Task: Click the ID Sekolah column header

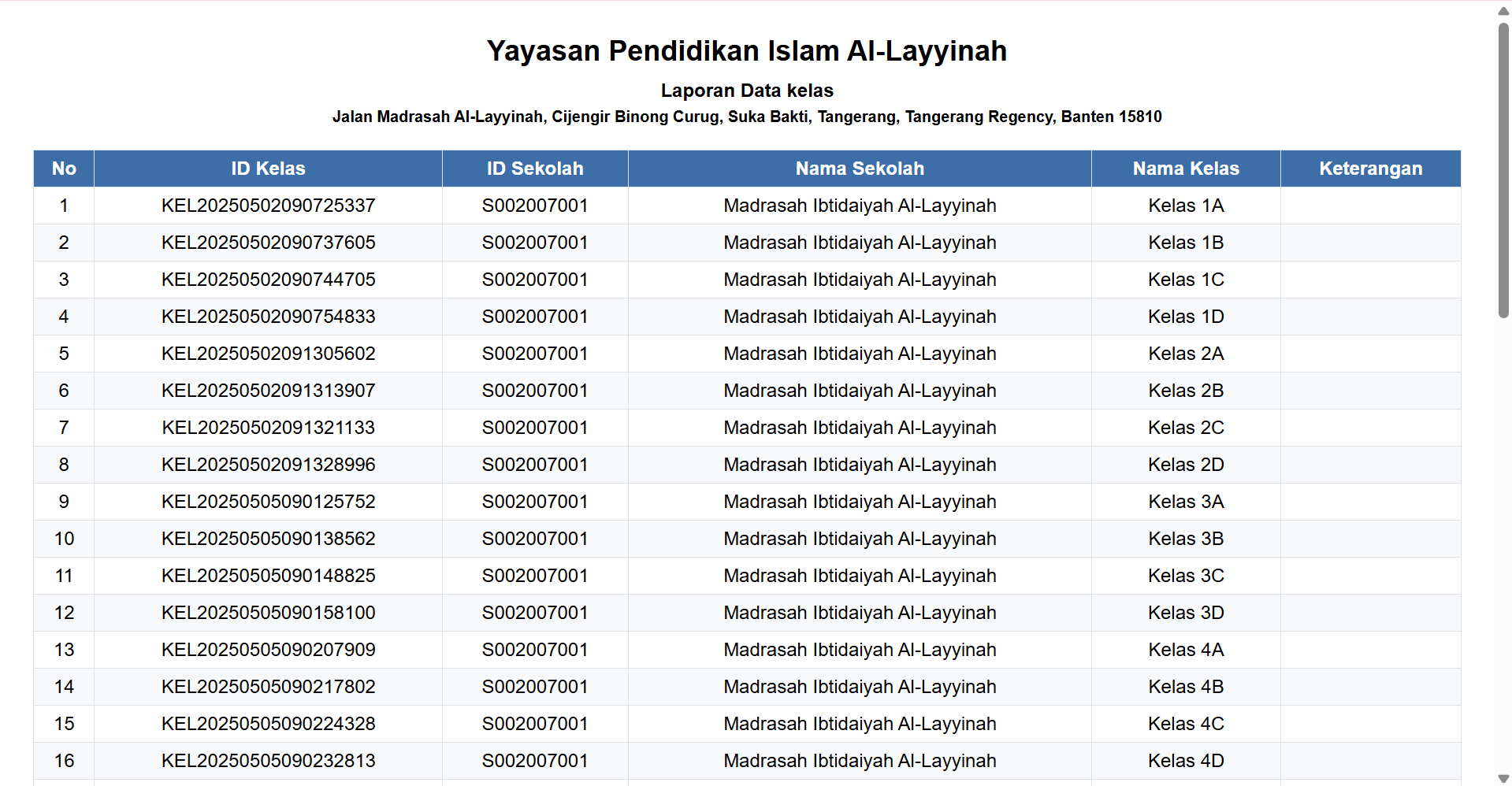Action: point(535,168)
